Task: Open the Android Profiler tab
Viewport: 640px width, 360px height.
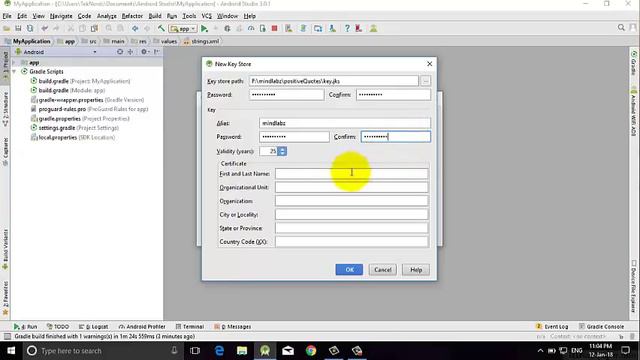Action: pyautogui.click(x=142, y=327)
